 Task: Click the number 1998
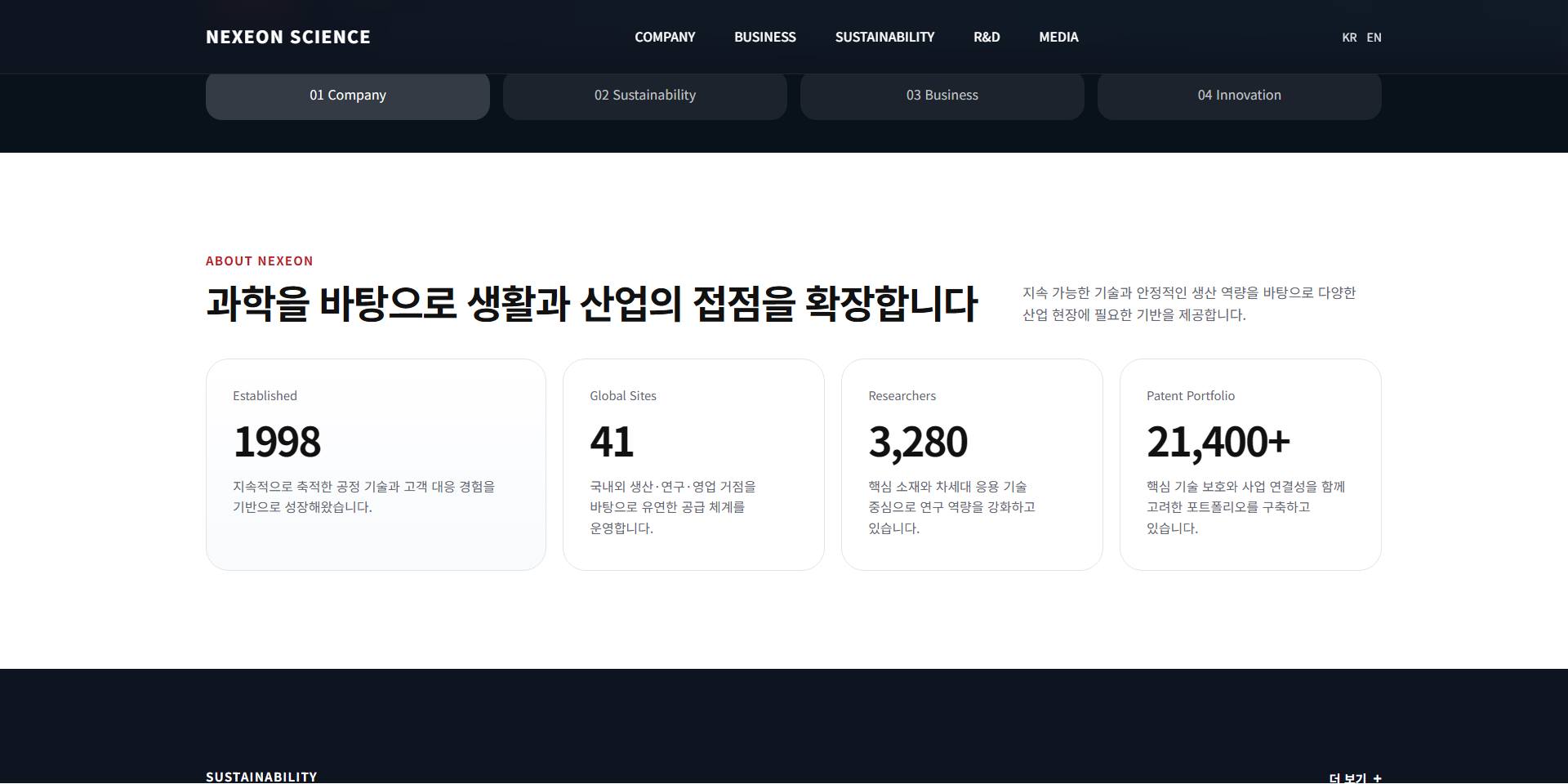click(277, 442)
